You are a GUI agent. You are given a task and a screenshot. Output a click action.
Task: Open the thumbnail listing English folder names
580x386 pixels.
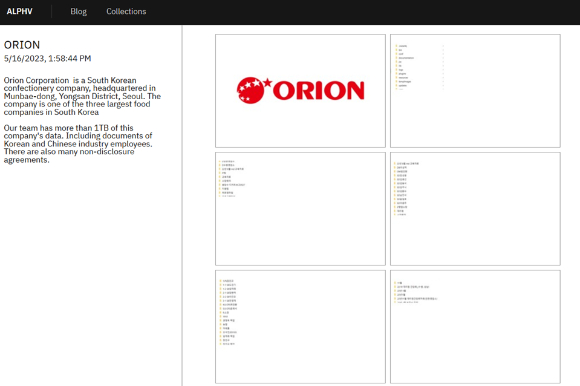tap(475, 91)
